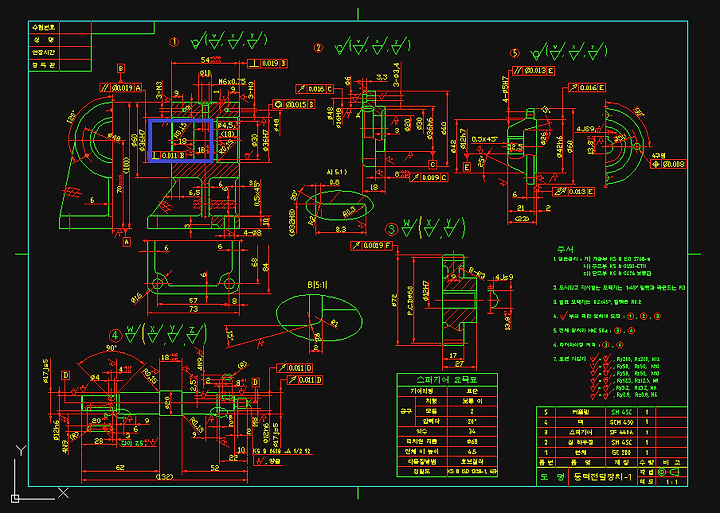
Task: Click the 동력전달장치-1 drawing title
Action: (603, 478)
